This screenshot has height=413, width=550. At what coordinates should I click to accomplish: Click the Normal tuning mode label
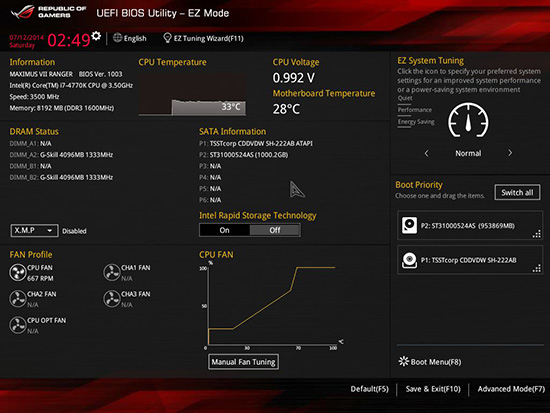pos(468,153)
